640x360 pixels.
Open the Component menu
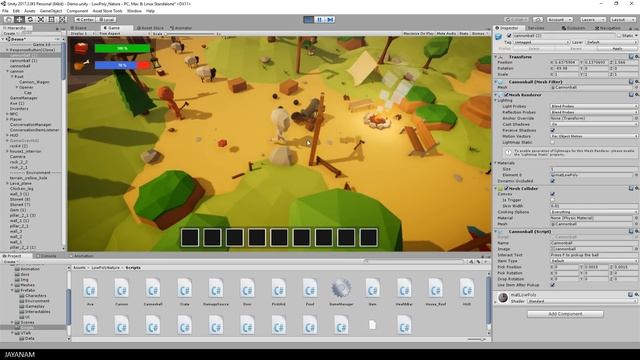[77, 11]
